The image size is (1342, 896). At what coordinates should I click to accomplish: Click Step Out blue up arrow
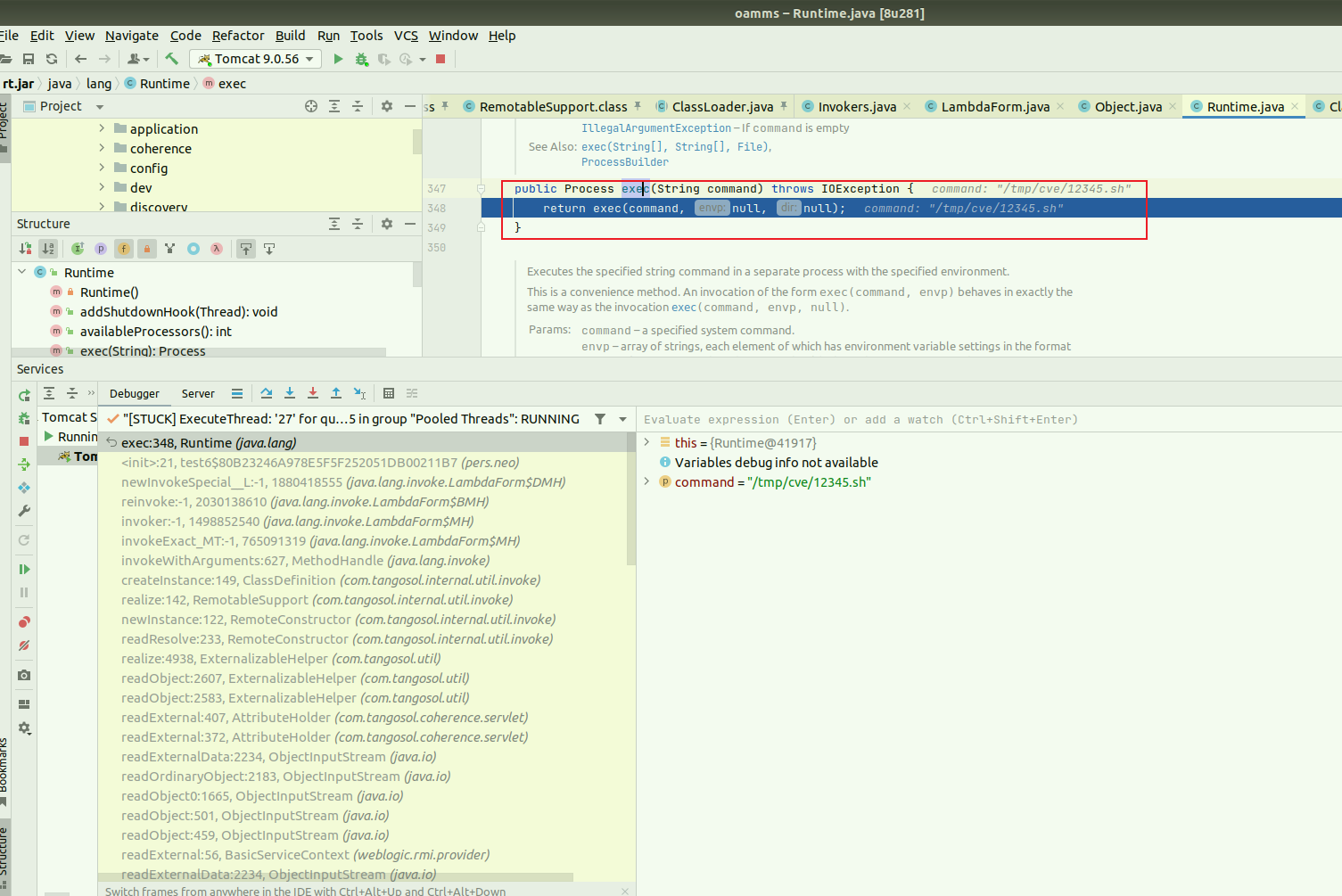(x=336, y=393)
